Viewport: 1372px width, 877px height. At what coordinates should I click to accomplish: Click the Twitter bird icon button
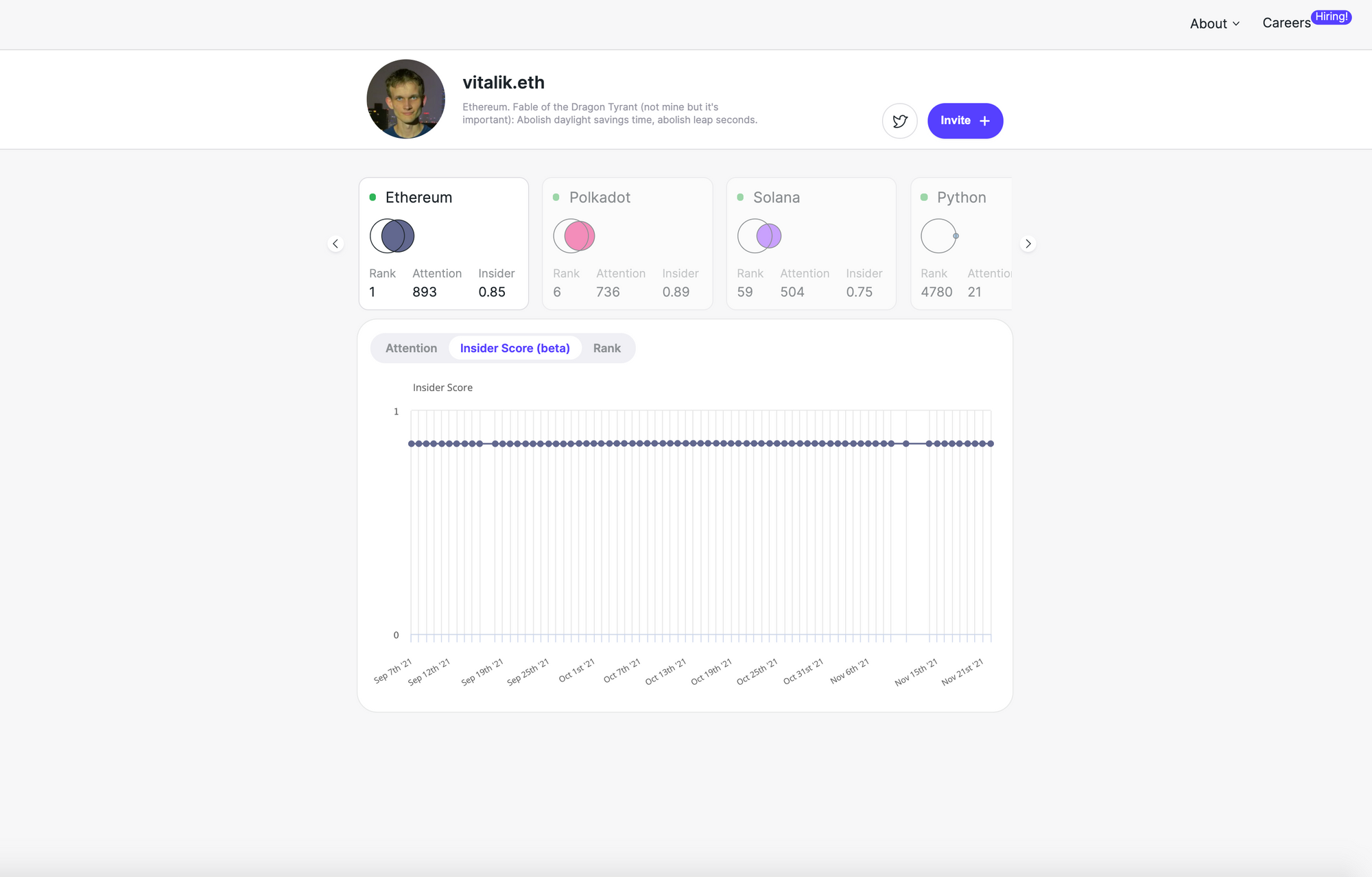[x=899, y=121]
